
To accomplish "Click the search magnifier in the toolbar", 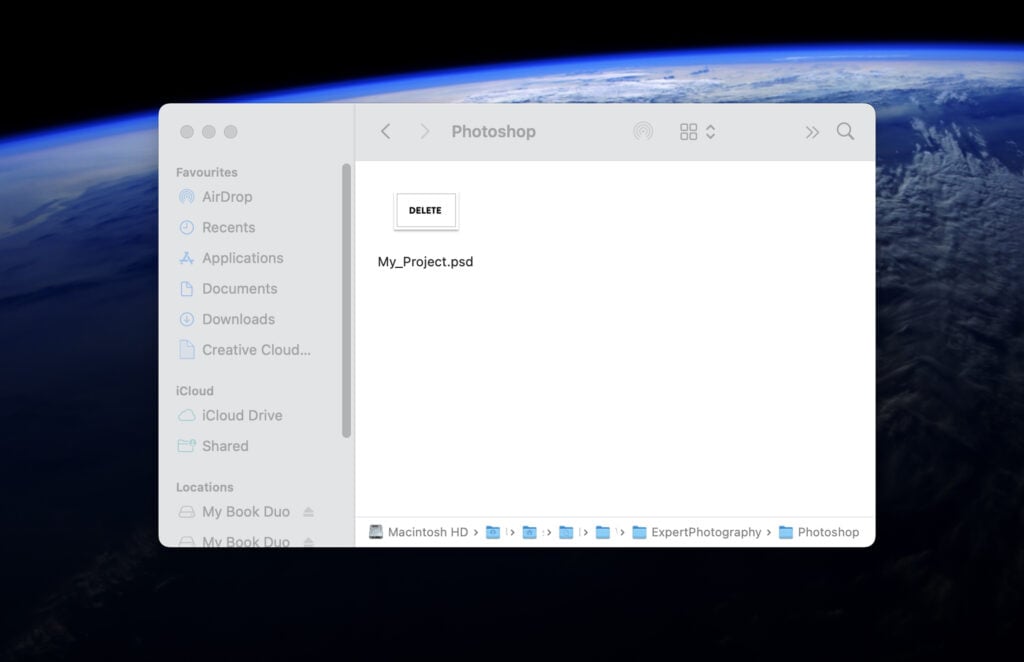I will point(845,131).
